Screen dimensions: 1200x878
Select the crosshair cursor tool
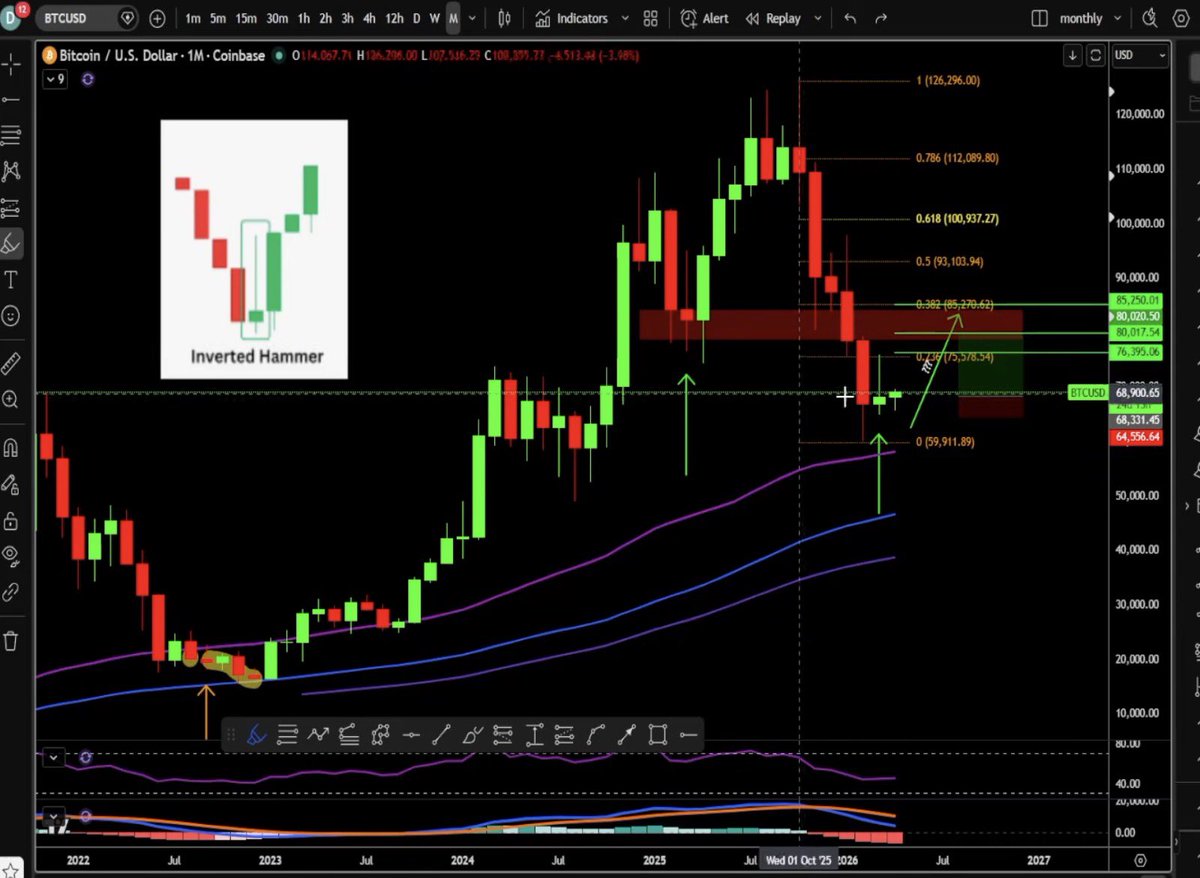(x=12, y=66)
